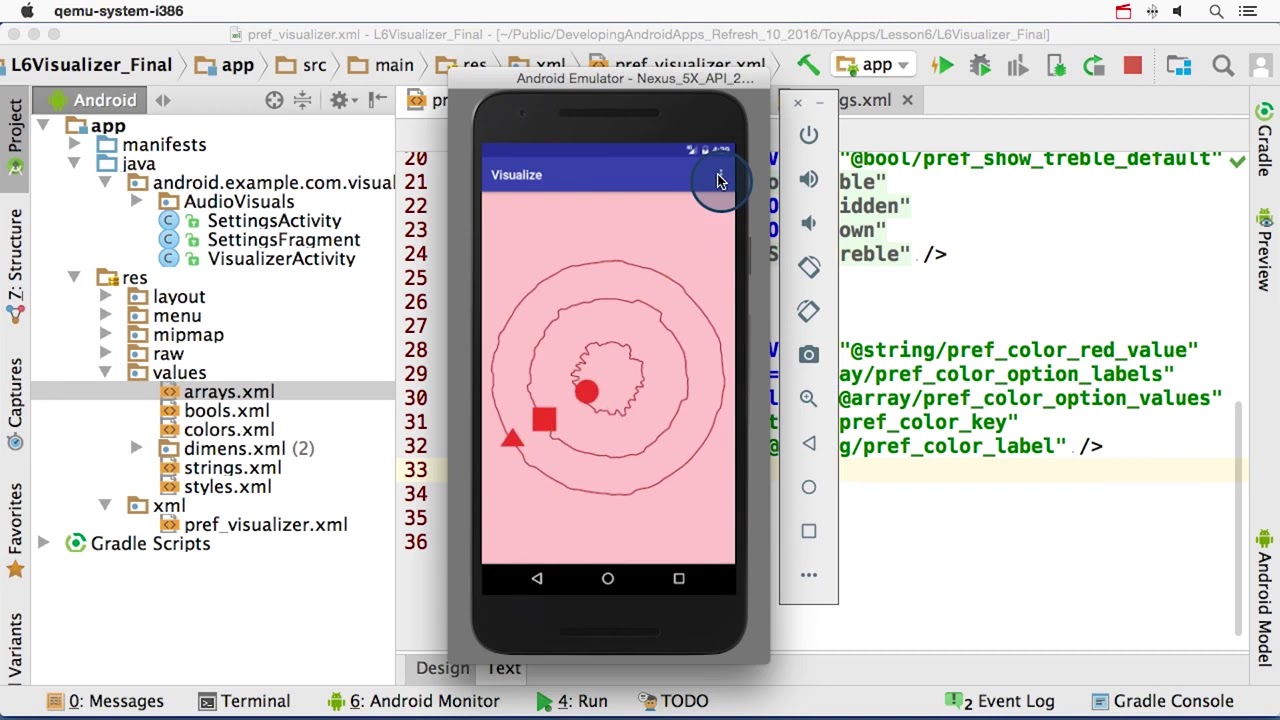Click the Search Everywhere magnifier icon

coord(1222,66)
